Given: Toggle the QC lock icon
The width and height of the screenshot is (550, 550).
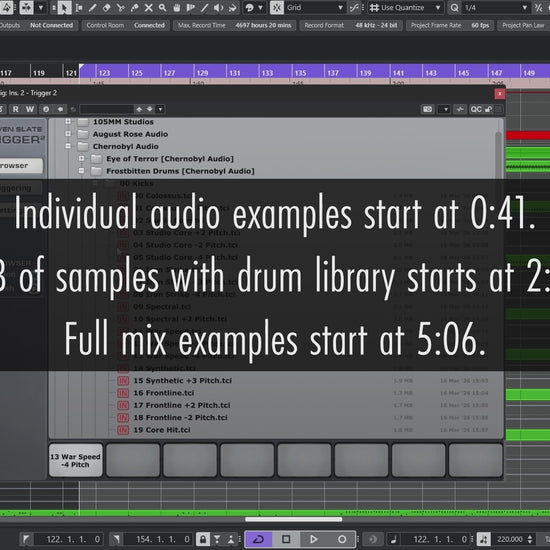Looking at the screenshot, I should [488, 109].
